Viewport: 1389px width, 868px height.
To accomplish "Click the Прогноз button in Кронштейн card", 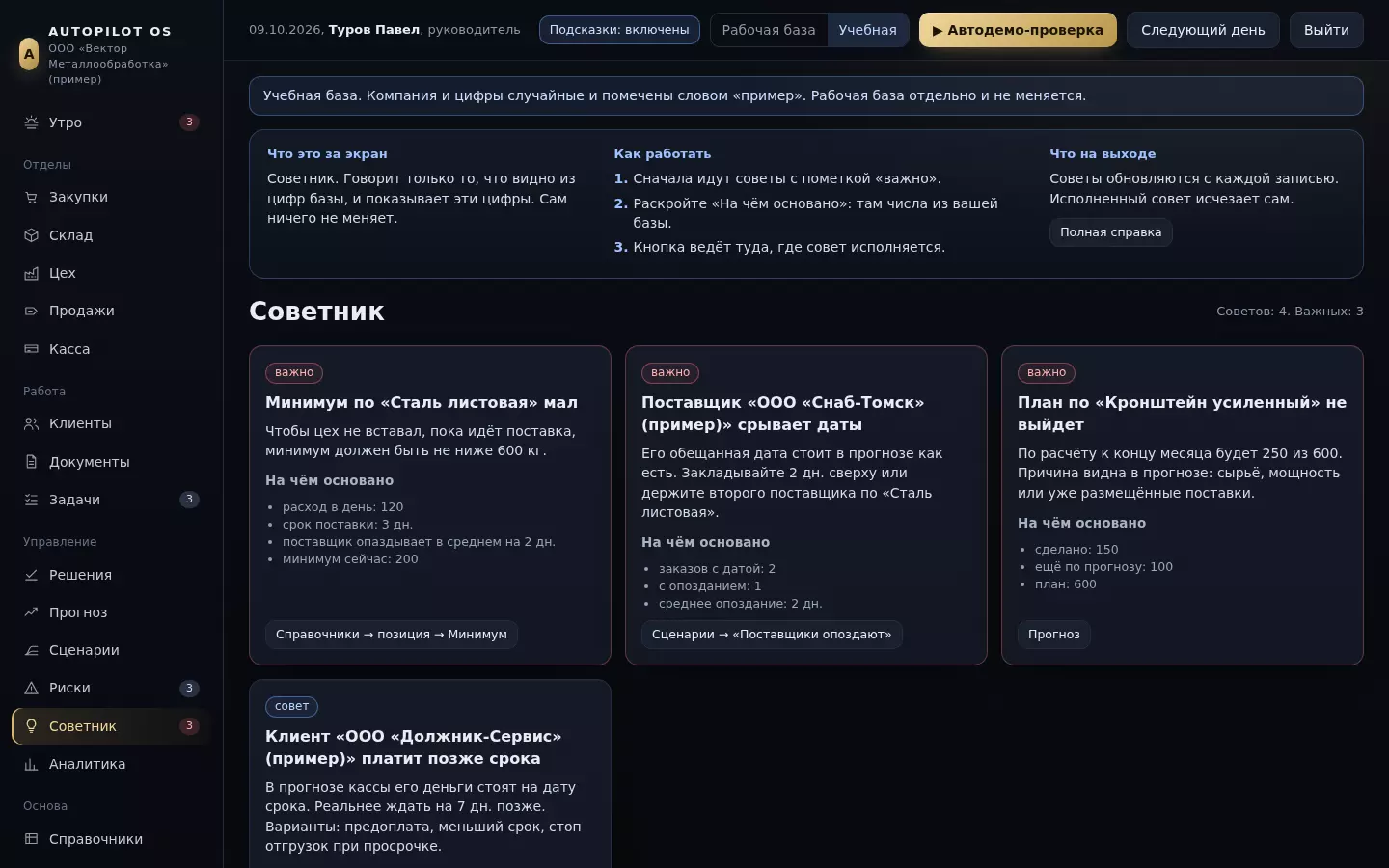I will click(1054, 635).
